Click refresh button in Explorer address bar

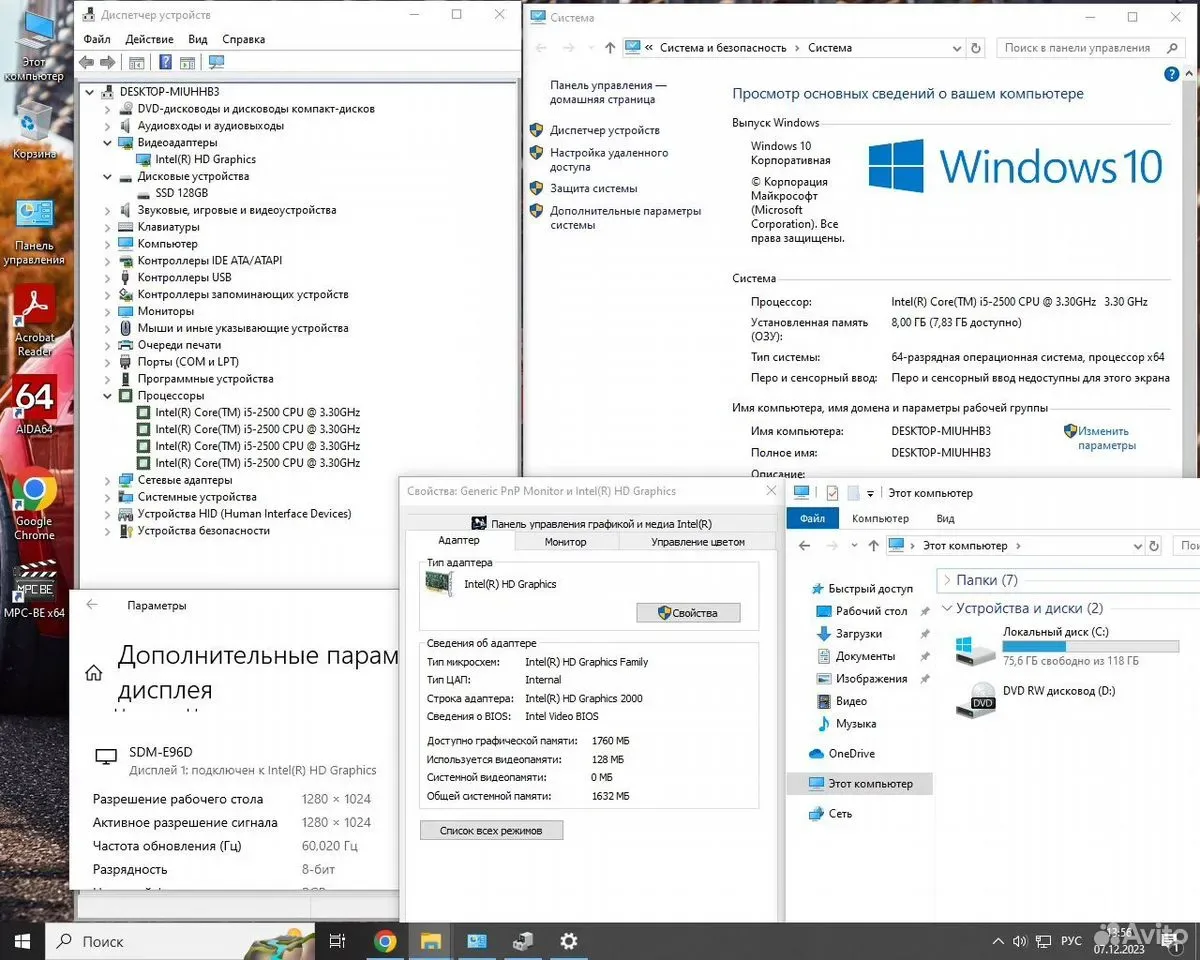[x=1156, y=546]
